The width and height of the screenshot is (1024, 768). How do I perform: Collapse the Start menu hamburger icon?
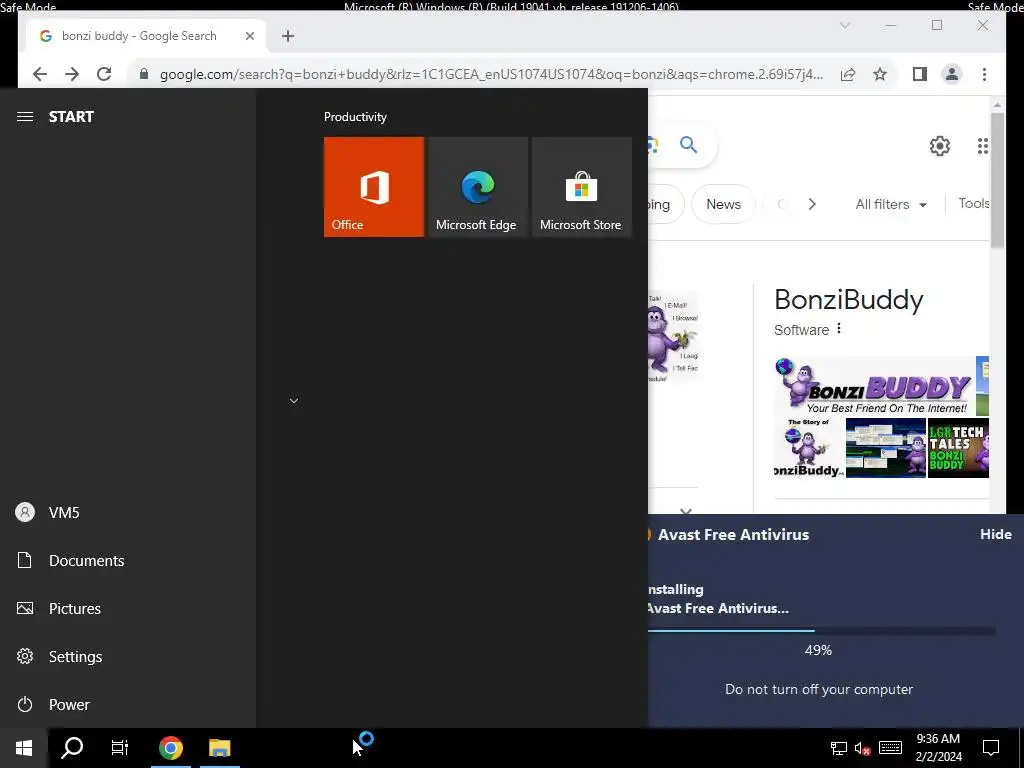click(25, 117)
